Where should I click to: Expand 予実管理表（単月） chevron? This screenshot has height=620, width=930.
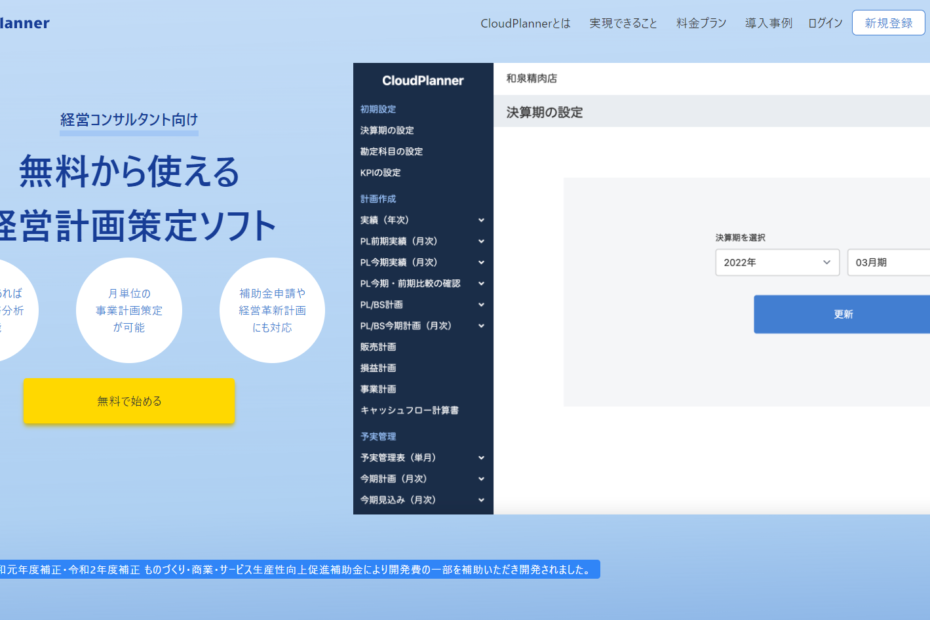[x=481, y=458]
